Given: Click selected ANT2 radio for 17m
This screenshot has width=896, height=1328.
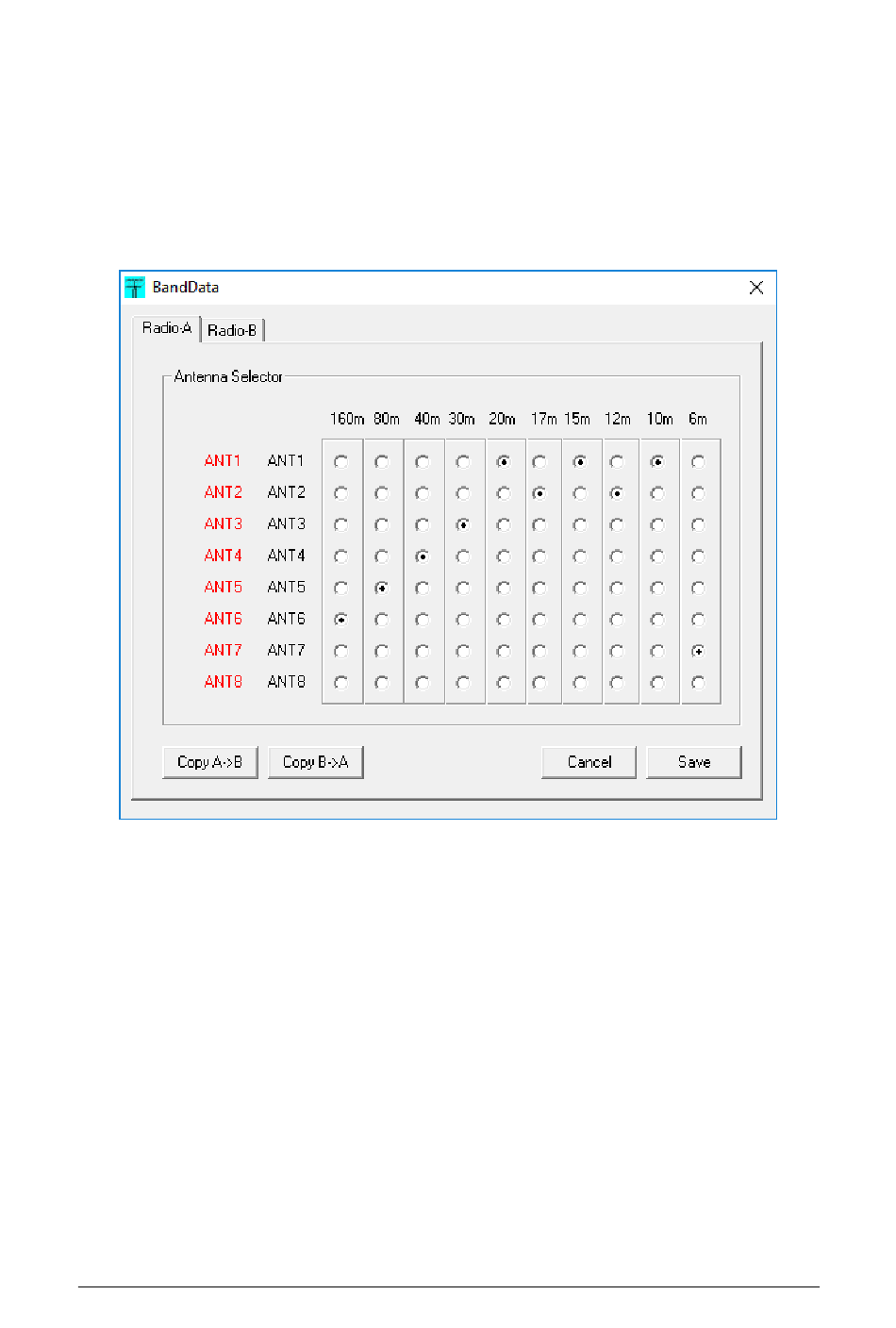Looking at the screenshot, I should pyautogui.click(x=539, y=493).
